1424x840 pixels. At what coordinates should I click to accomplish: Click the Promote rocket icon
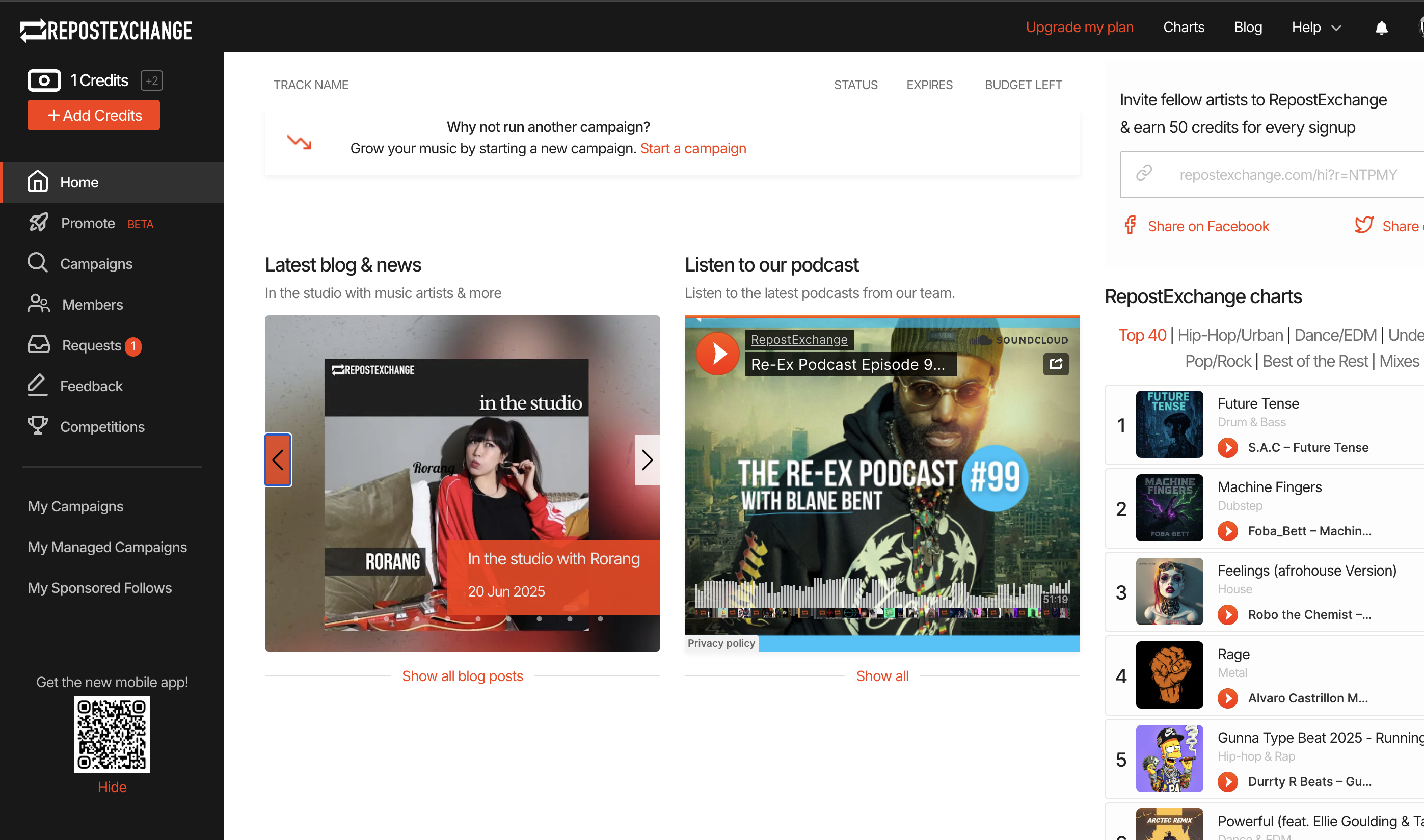(x=39, y=223)
